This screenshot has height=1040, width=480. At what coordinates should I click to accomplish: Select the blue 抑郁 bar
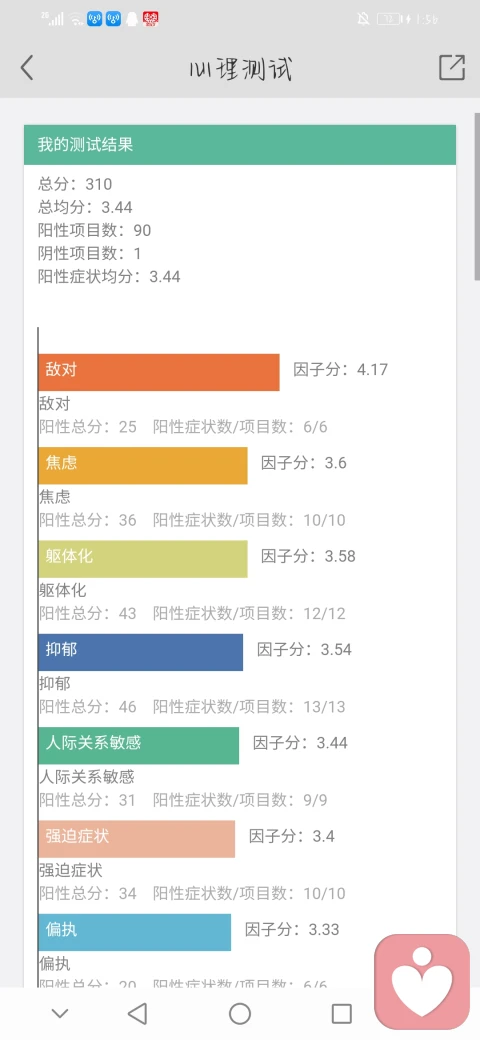coord(141,652)
